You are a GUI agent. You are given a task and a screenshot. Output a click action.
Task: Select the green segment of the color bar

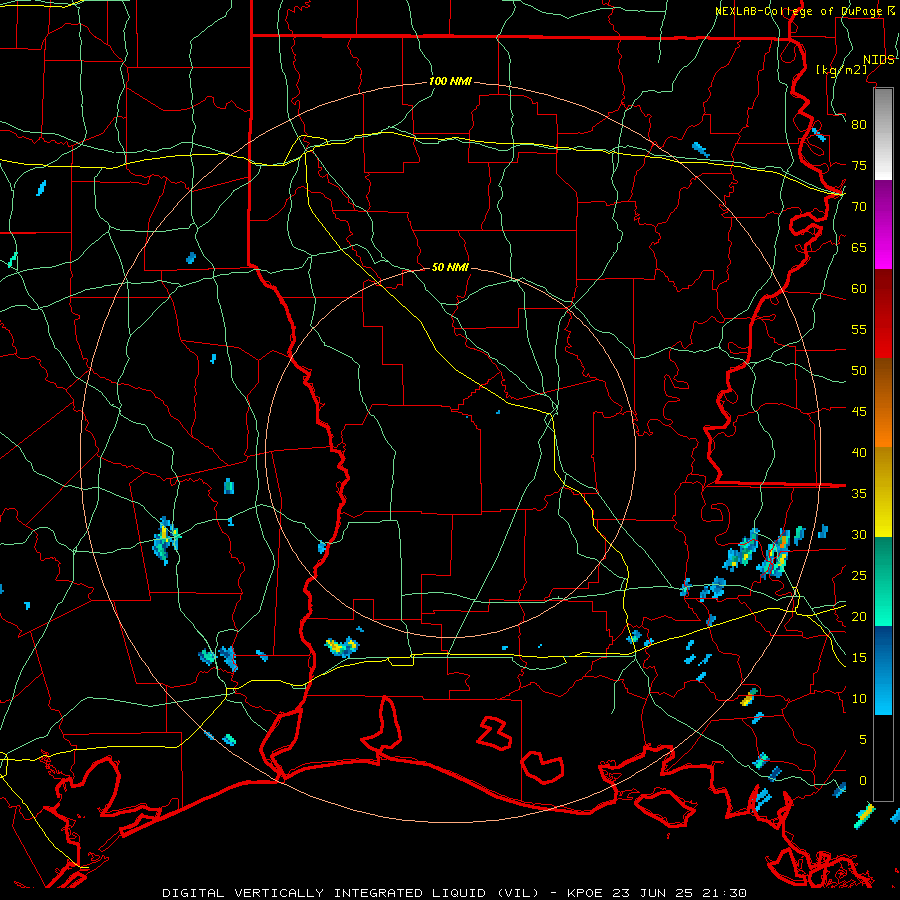click(883, 581)
